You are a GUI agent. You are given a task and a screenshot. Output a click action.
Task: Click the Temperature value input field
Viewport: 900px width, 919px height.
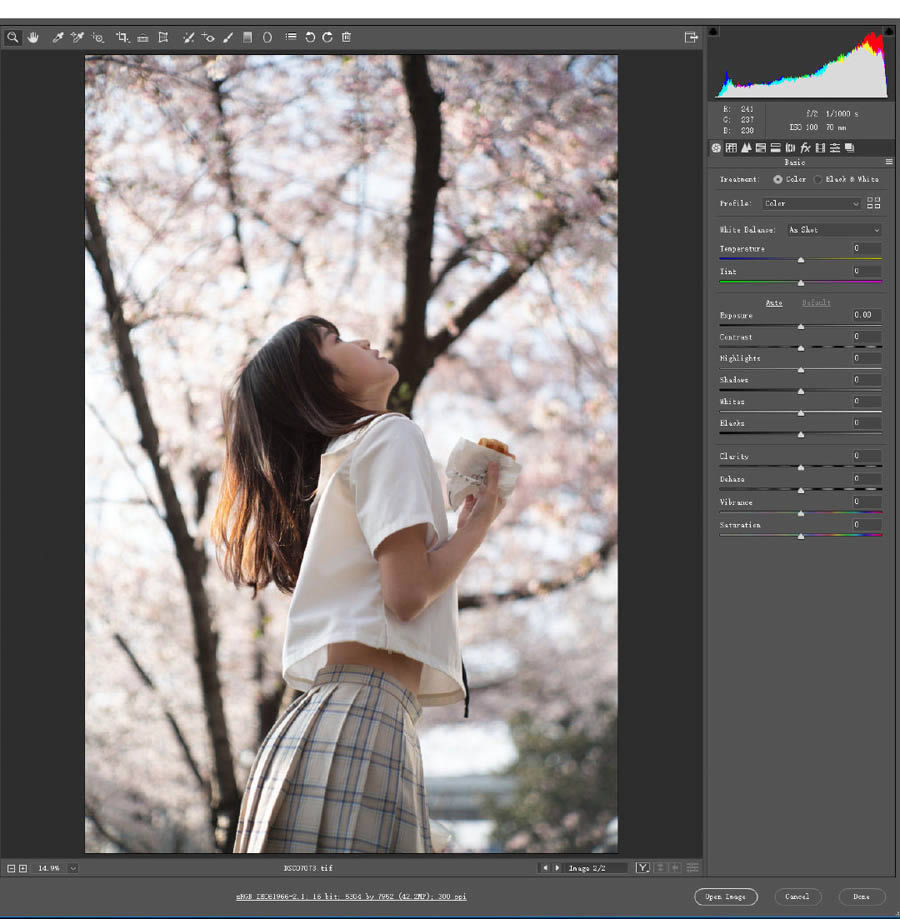click(866, 249)
